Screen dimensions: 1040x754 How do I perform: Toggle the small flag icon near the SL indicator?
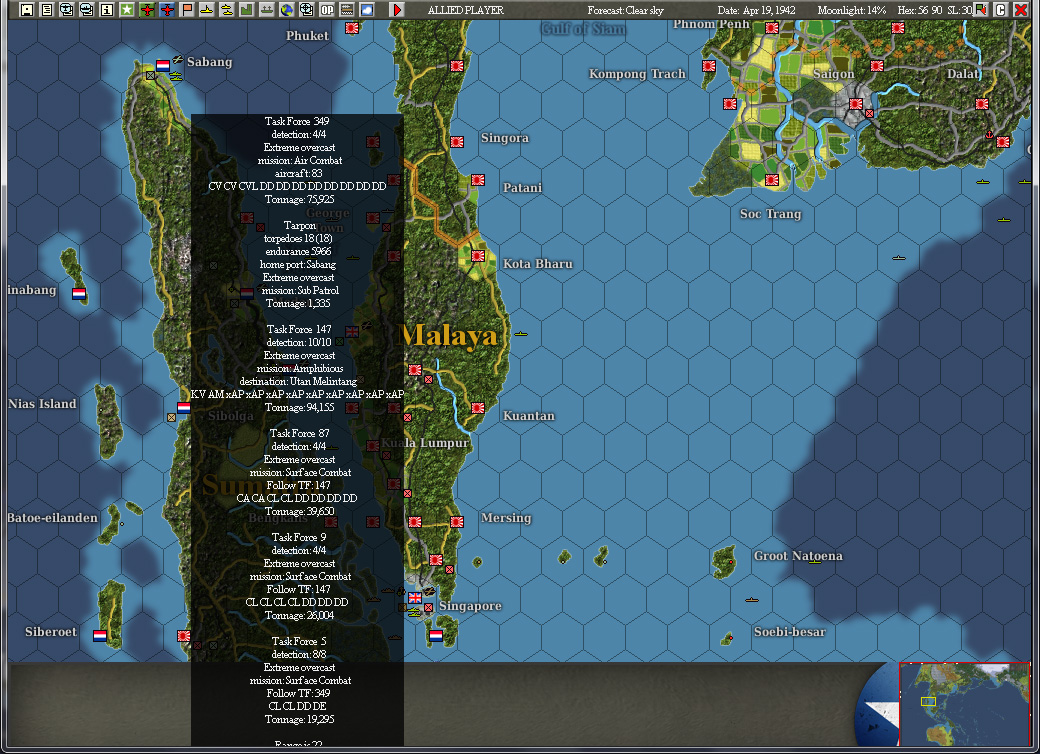(x=979, y=10)
